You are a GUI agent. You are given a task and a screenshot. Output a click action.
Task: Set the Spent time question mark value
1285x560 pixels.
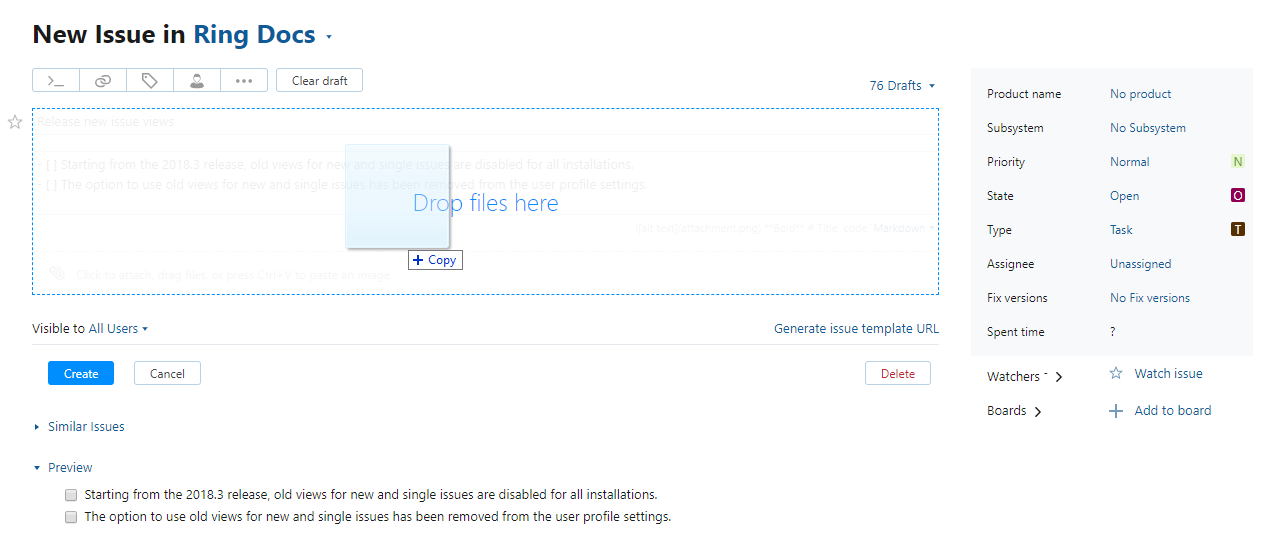(x=1113, y=332)
